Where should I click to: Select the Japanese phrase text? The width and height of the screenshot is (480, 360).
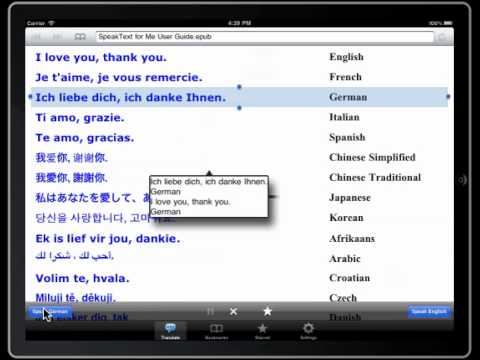92,198
